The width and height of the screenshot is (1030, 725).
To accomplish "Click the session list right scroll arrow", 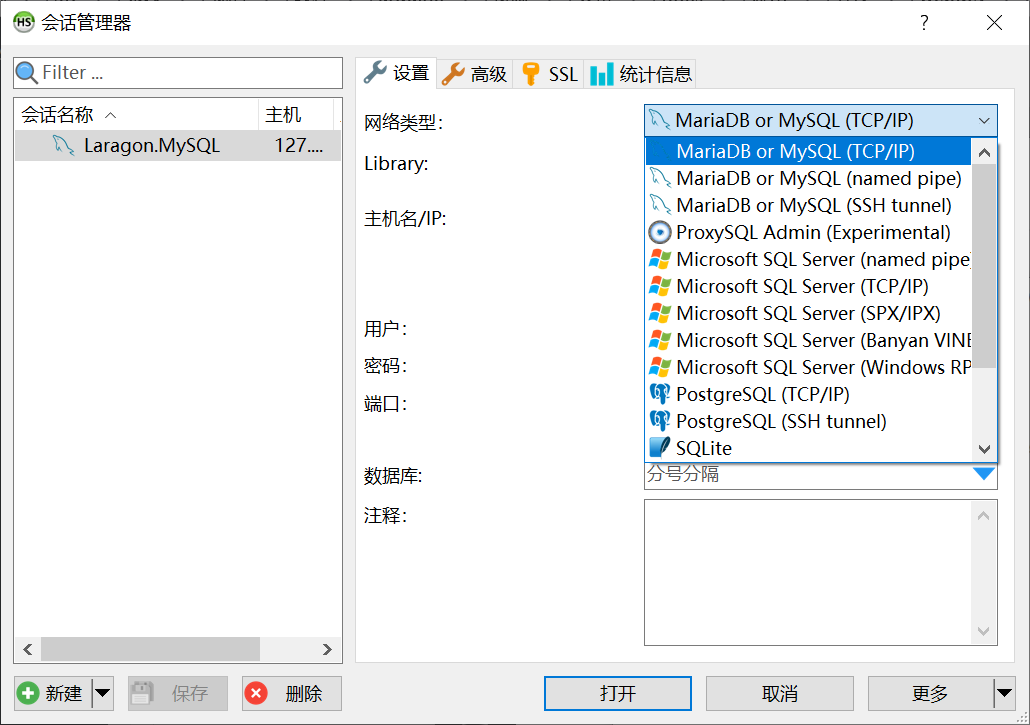I will [x=327, y=649].
